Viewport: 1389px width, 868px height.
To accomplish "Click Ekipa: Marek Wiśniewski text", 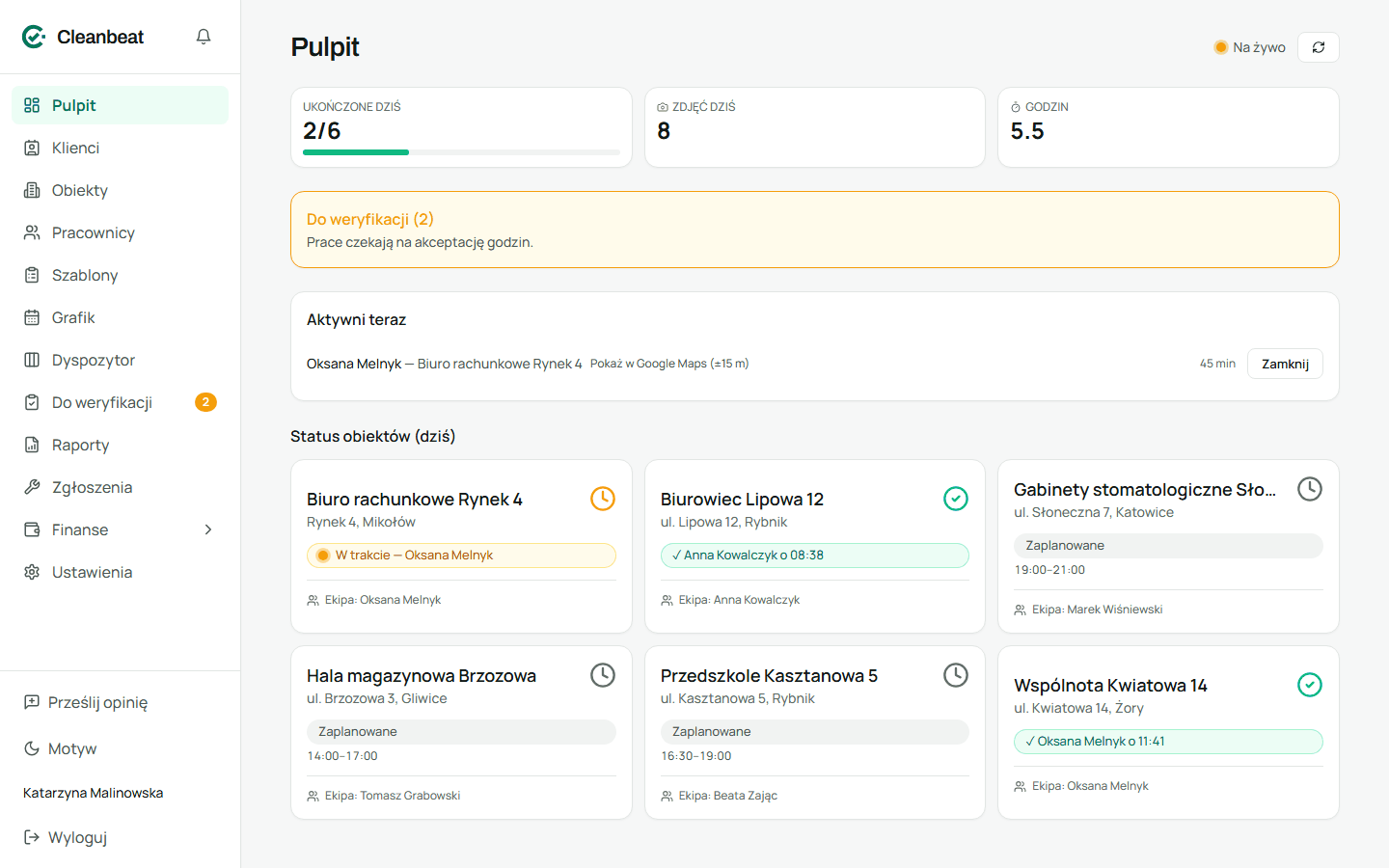I will tap(1097, 610).
